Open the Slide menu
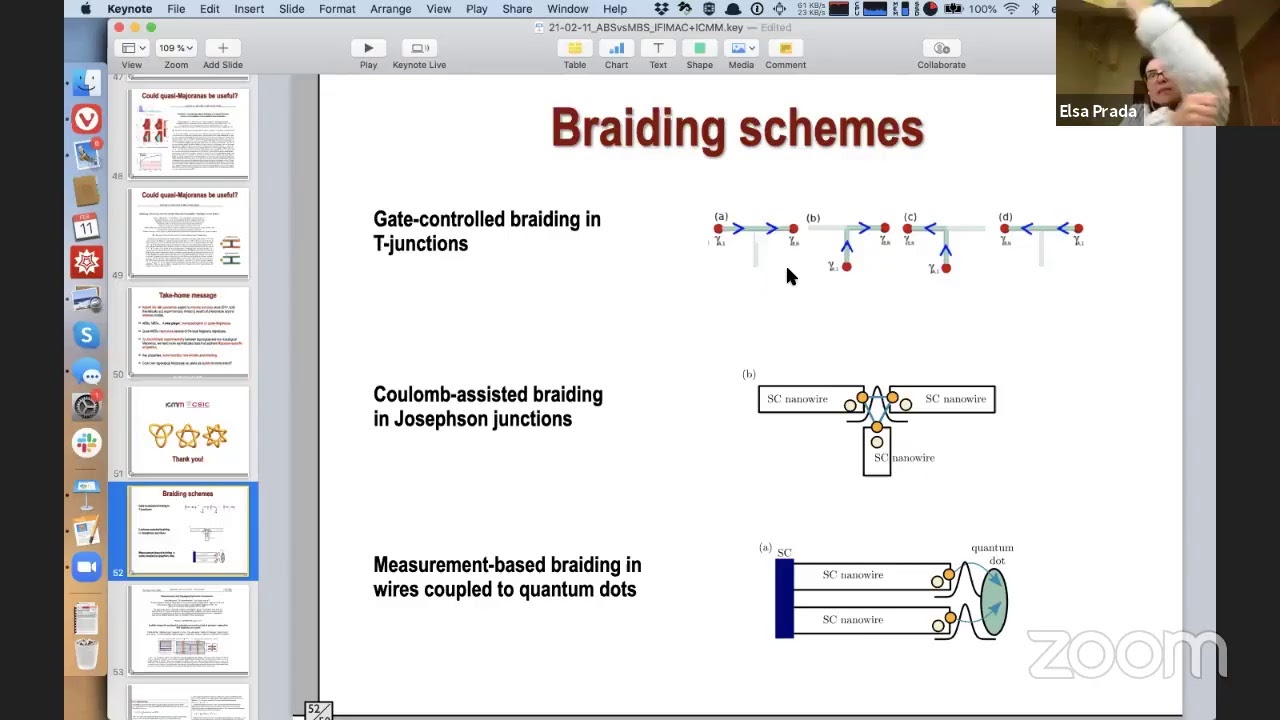The image size is (1280, 720). pos(292,9)
